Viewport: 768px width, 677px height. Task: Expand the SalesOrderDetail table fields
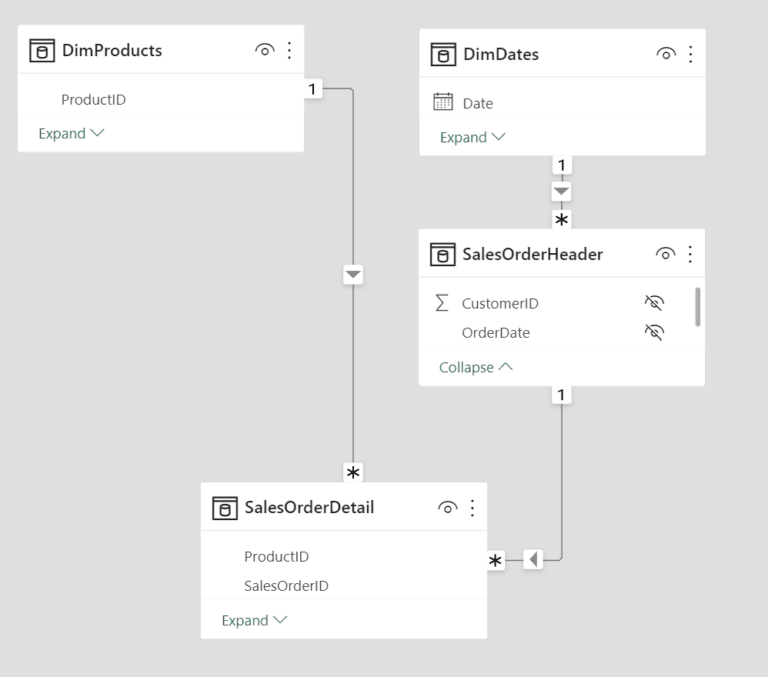254,620
